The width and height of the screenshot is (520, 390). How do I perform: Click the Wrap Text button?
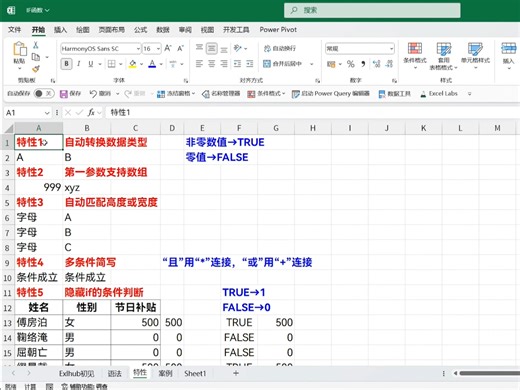[x=280, y=49]
